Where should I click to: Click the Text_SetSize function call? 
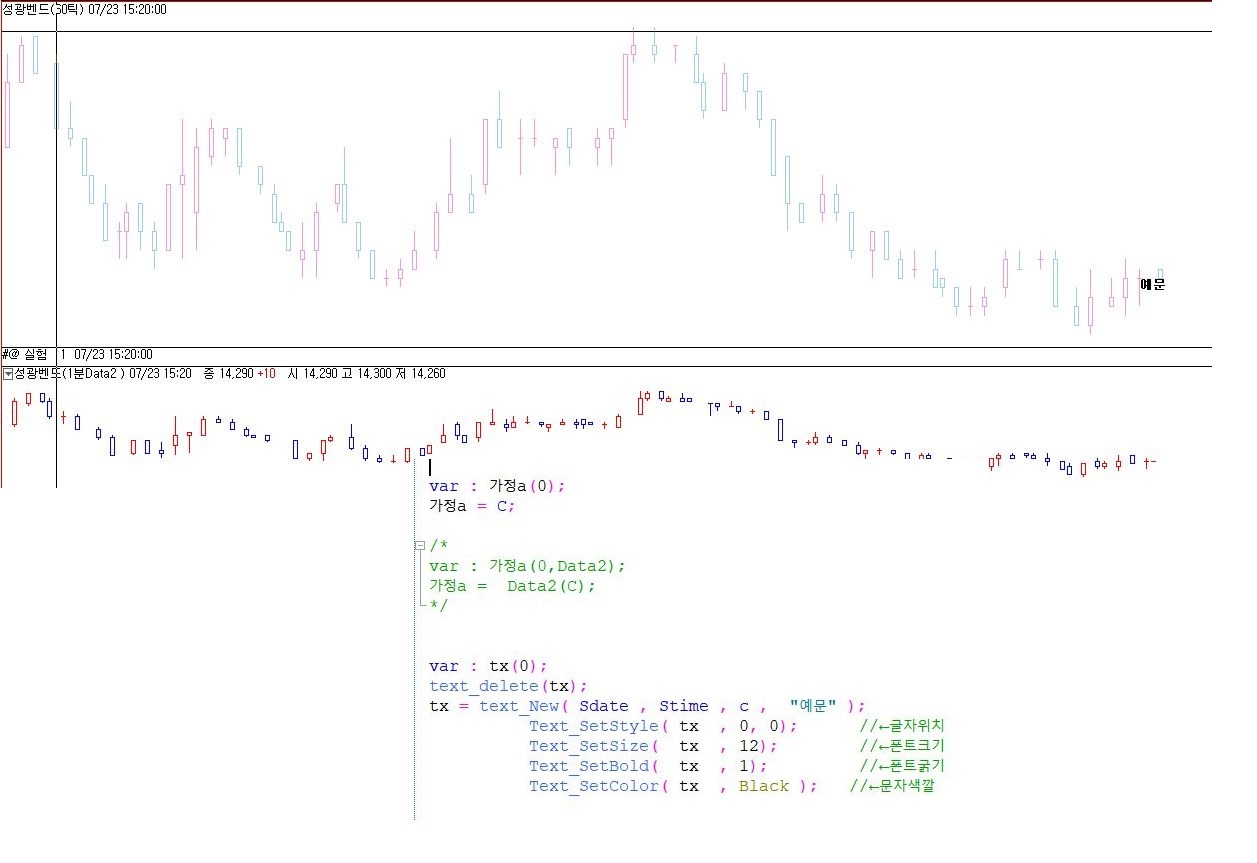pos(593,746)
